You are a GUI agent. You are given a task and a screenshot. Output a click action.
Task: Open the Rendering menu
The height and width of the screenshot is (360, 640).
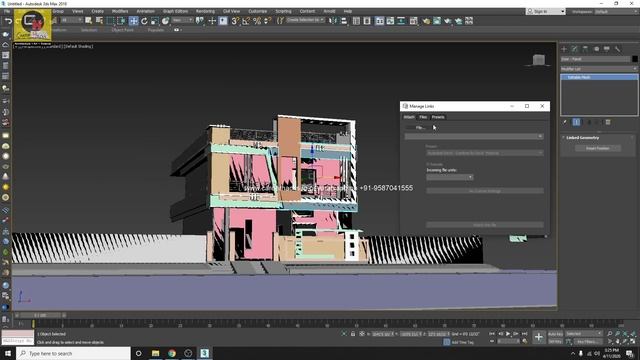[205, 11]
